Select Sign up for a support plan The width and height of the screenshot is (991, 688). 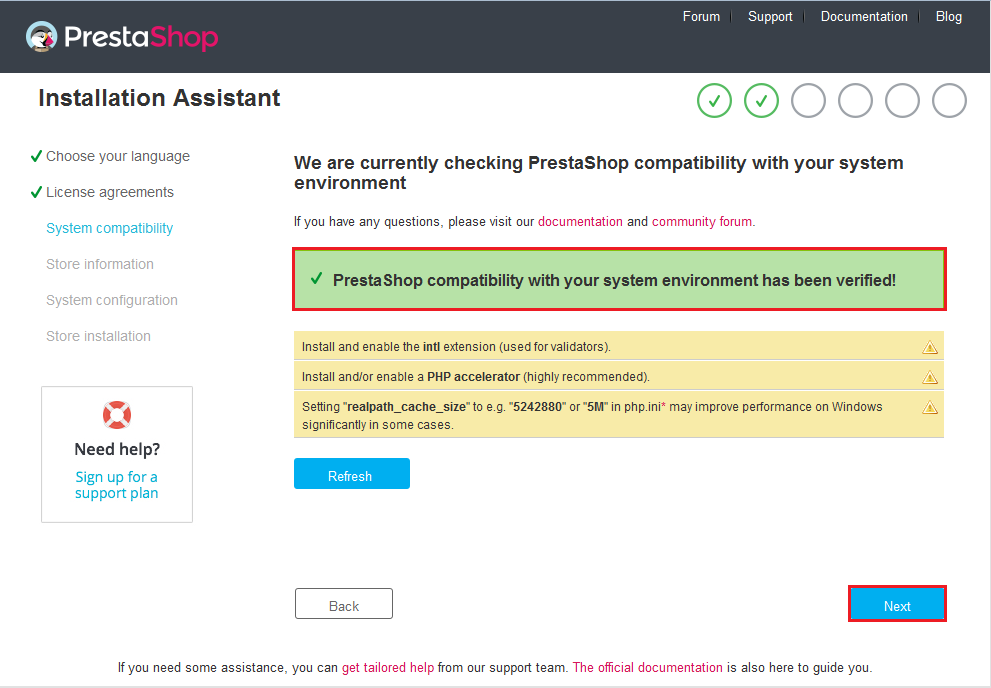(116, 485)
